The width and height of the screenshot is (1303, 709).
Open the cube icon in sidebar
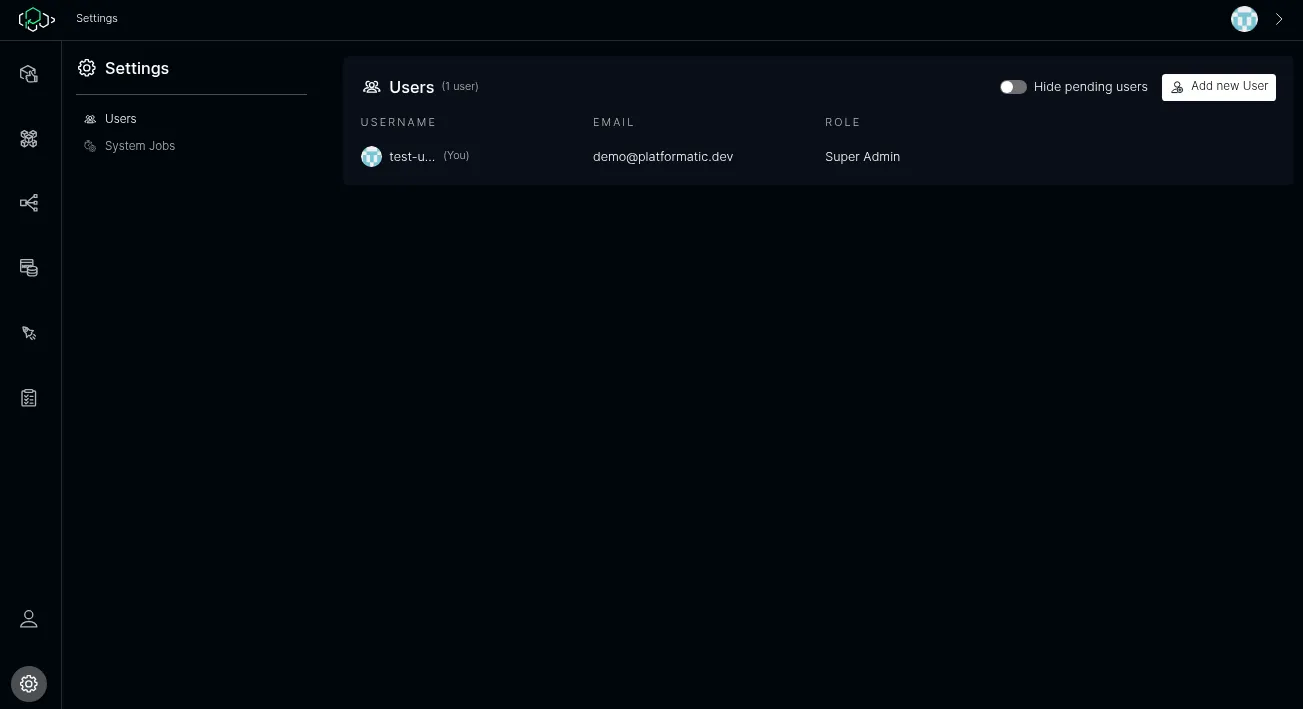click(29, 74)
